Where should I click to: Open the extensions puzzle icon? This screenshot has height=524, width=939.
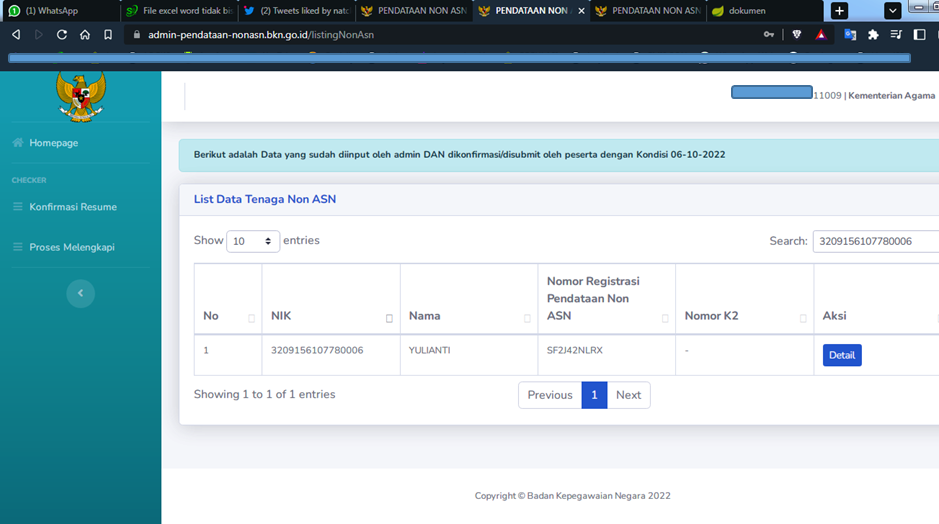tap(873, 35)
